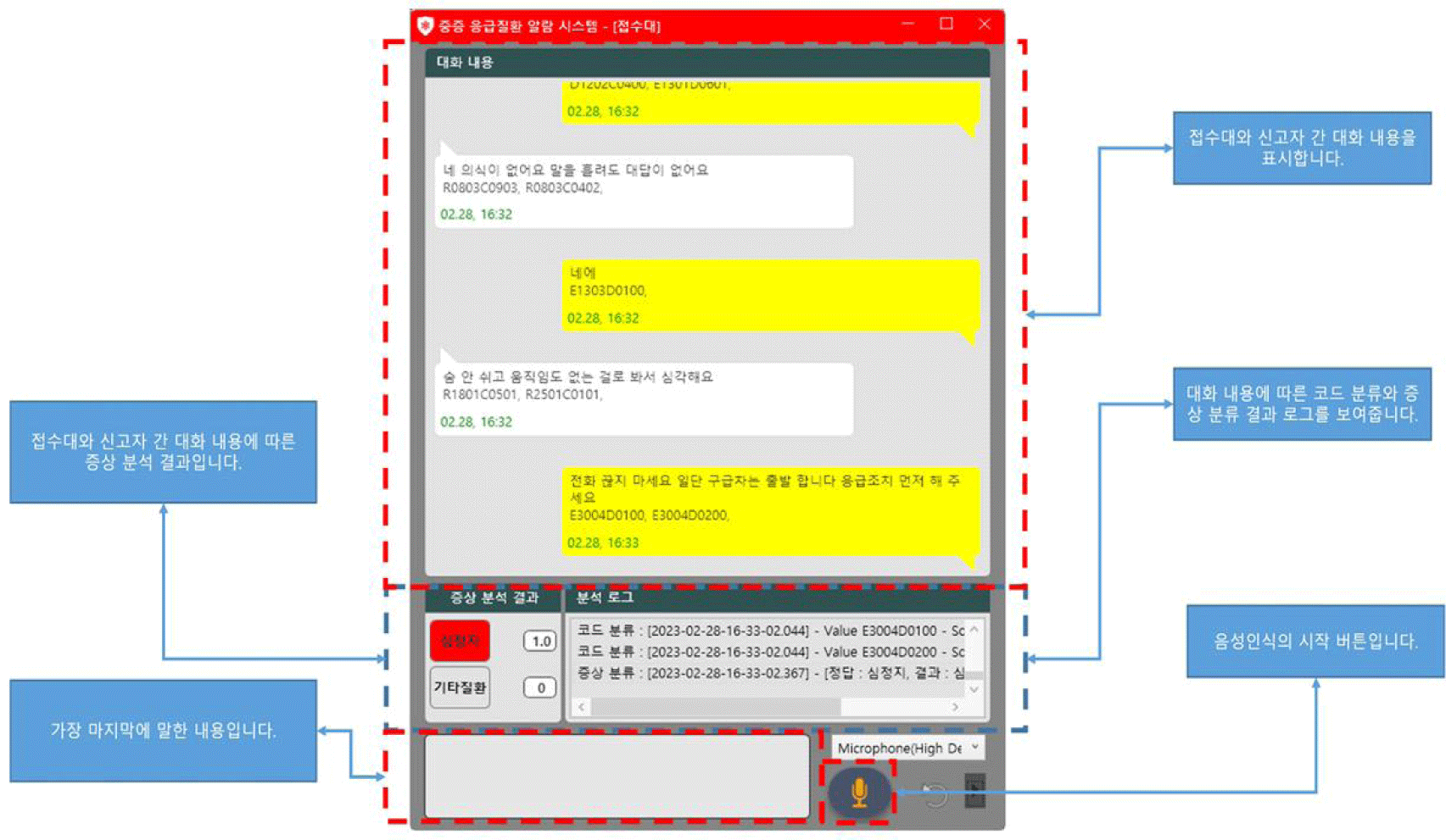This screenshot has height=840, width=1446.
Task: Click the 분석 로그 panel header
Action: (778, 598)
